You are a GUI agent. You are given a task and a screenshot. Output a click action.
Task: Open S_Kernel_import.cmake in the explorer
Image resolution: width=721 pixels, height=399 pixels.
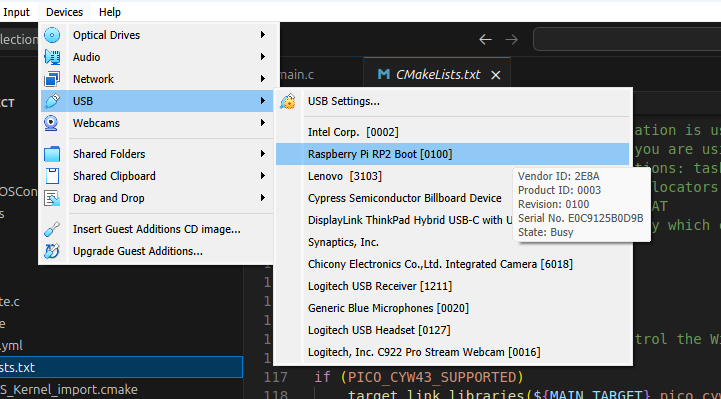(69, 389)
